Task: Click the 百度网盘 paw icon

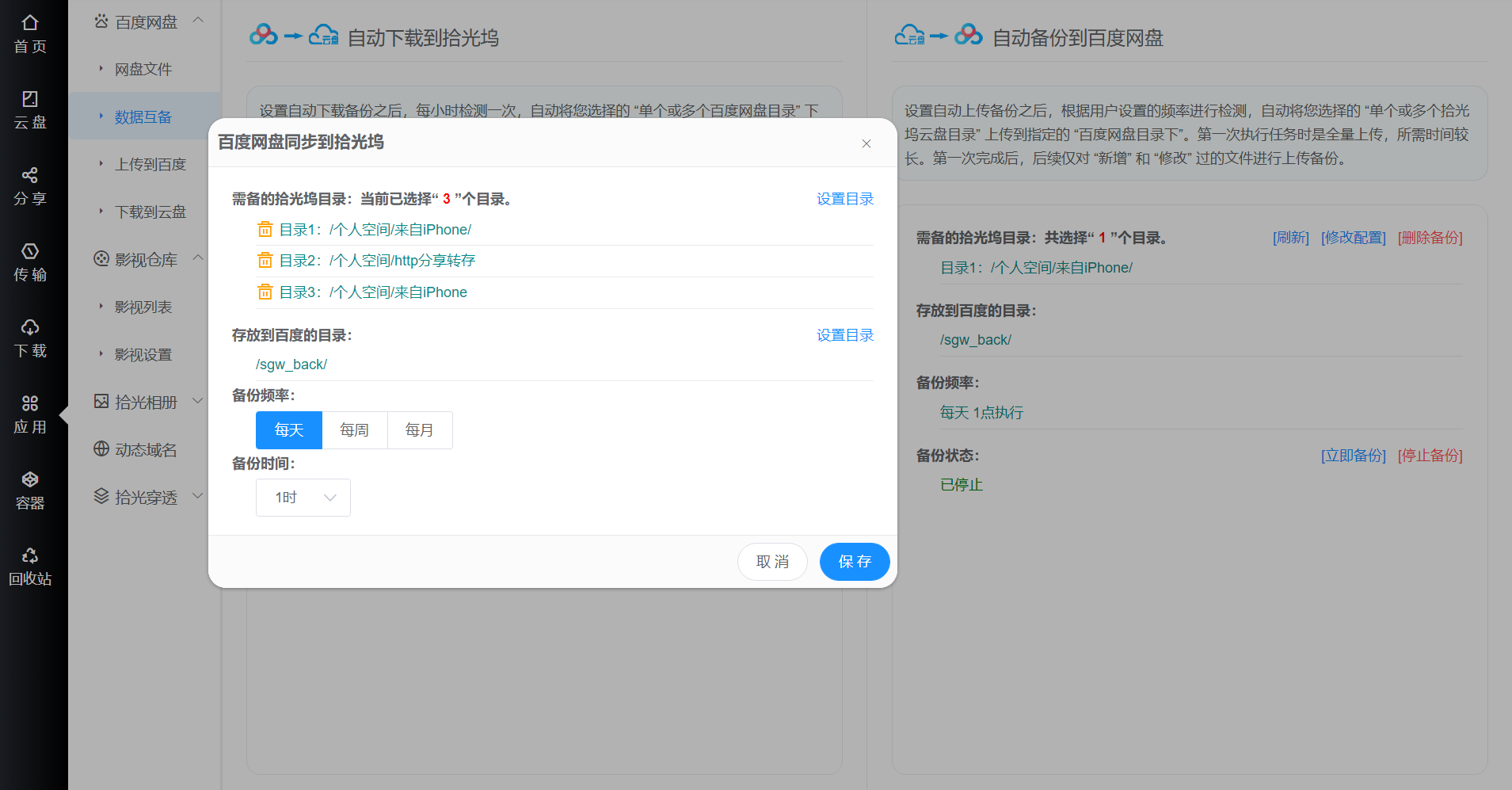Action: [101, 21]
